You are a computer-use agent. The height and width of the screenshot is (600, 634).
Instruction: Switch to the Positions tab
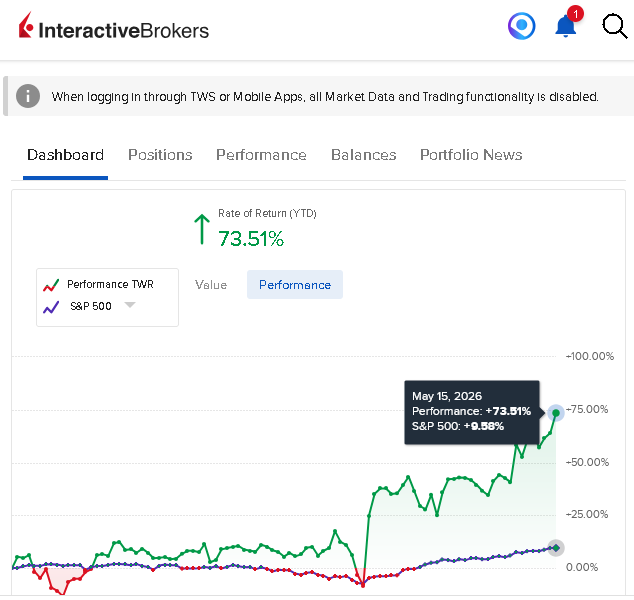(x=160, y=155)
